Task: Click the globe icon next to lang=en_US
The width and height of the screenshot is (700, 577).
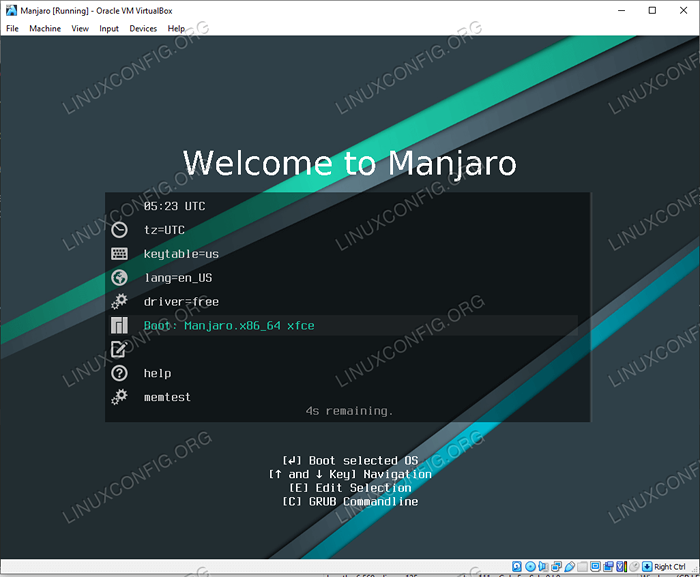Action: click(x=119, y=278)
